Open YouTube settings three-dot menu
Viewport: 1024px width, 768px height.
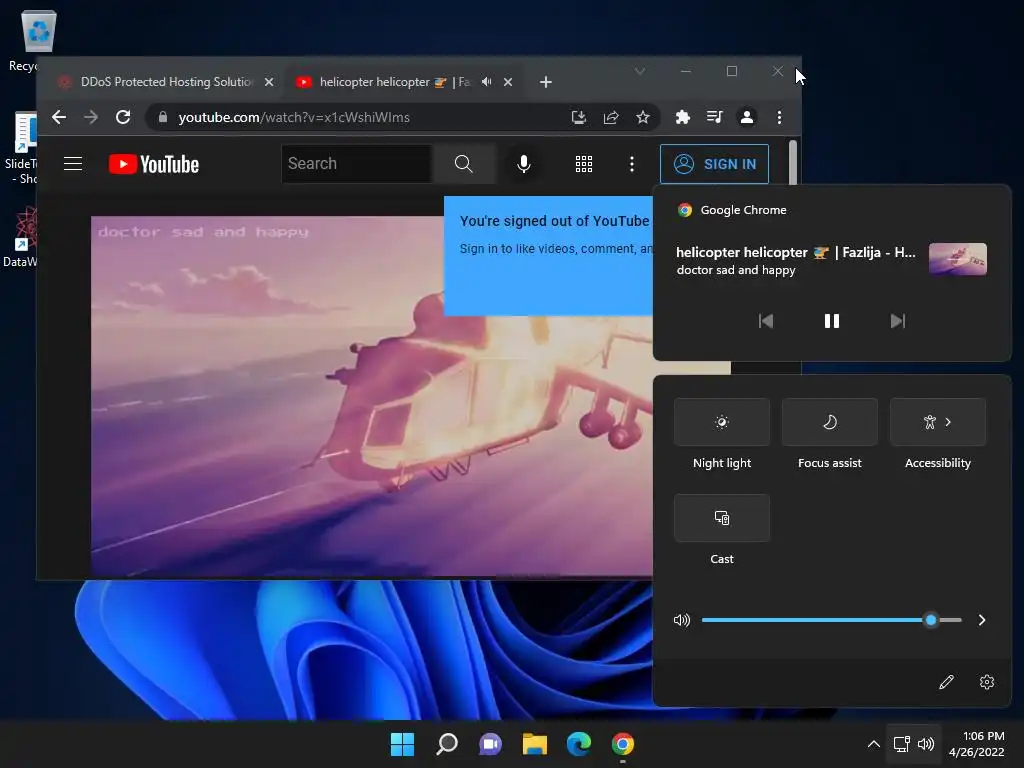(x=632, y=164)
